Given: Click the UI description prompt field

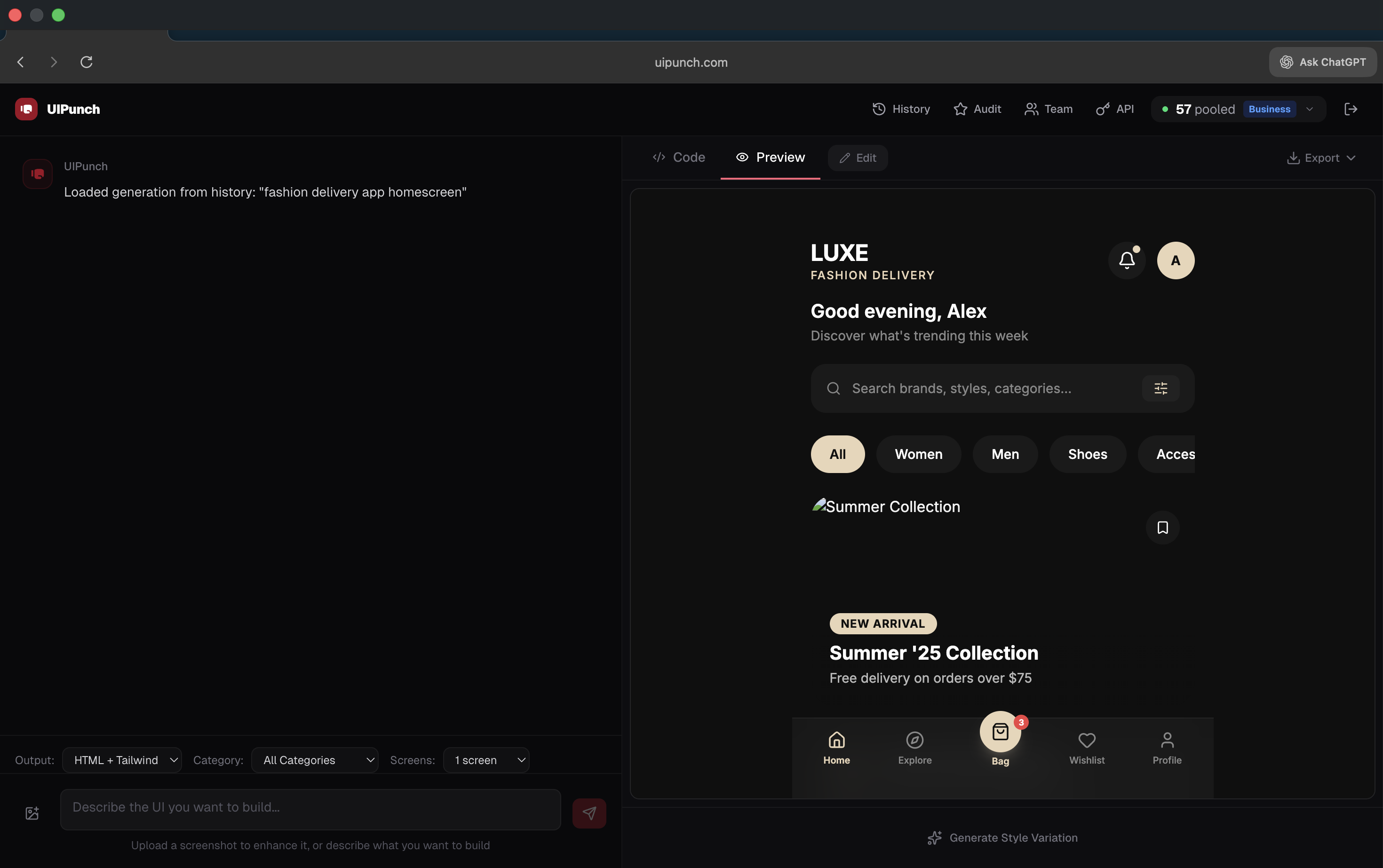Looking at the screenshot, I should 310,809.
